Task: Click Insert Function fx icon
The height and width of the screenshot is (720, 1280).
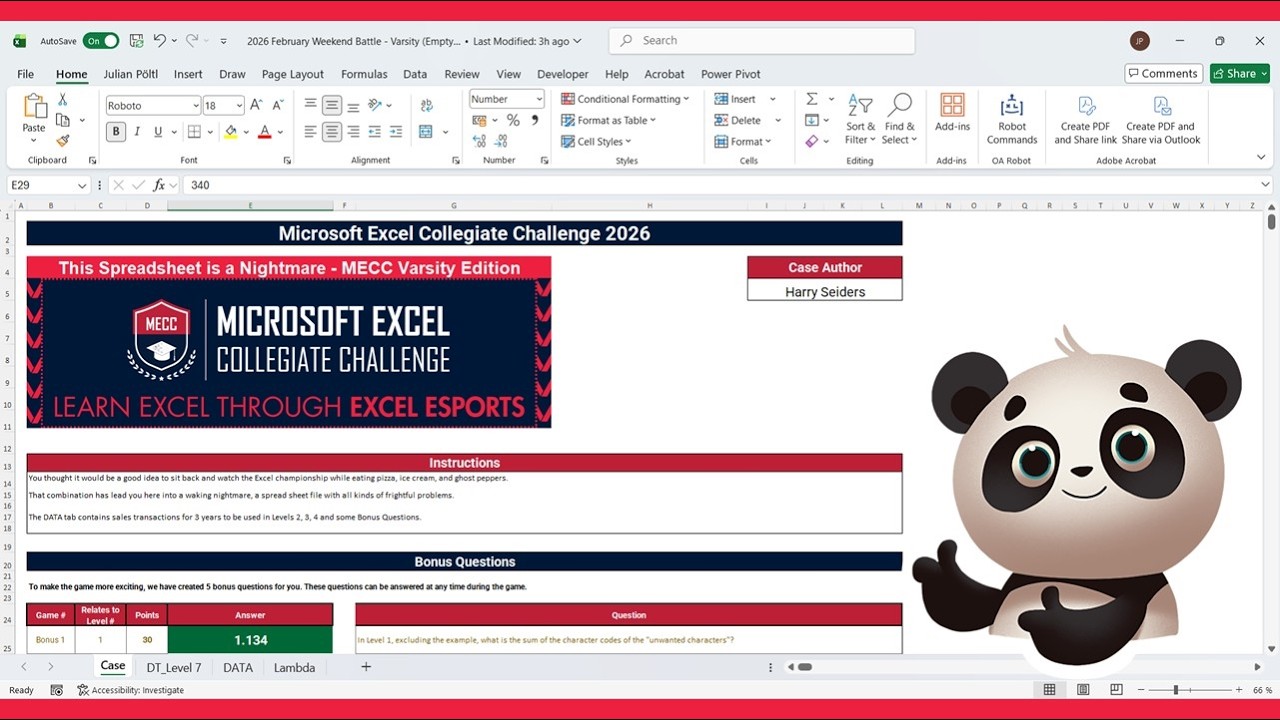Action: point(159,185)
